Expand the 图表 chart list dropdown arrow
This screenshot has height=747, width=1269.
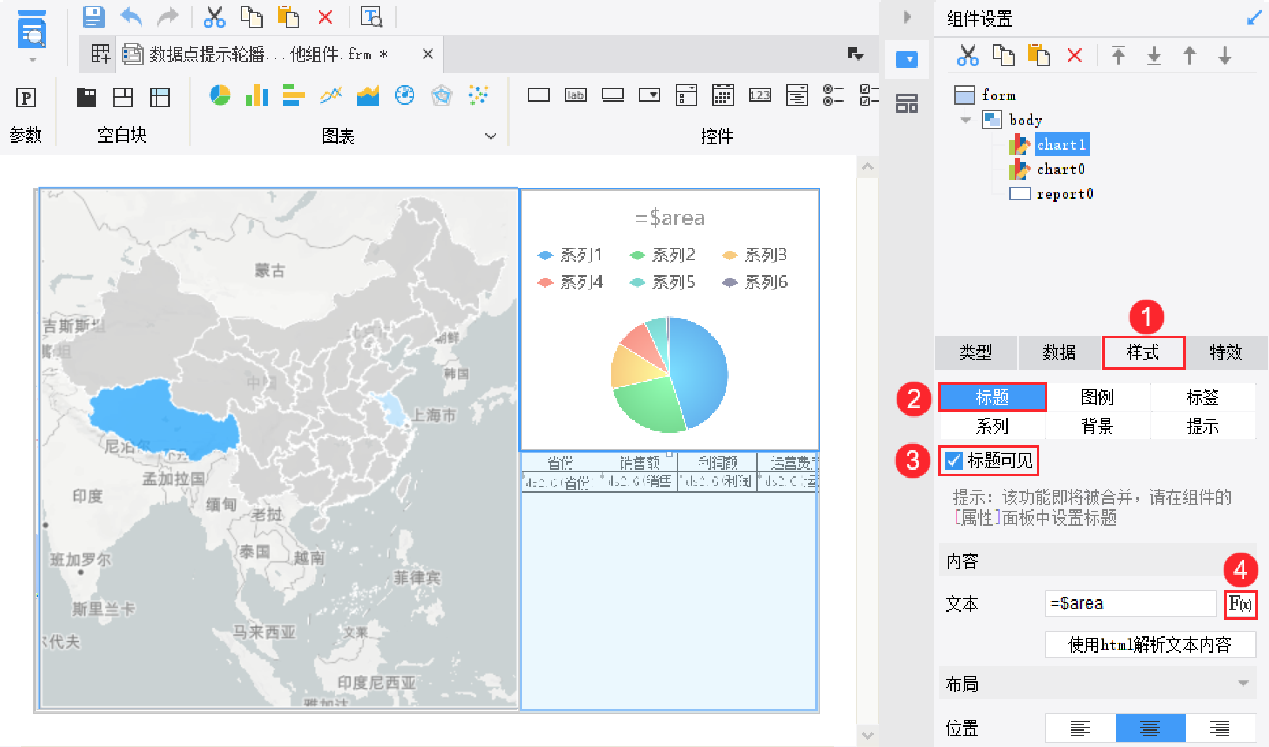[490, 136]
